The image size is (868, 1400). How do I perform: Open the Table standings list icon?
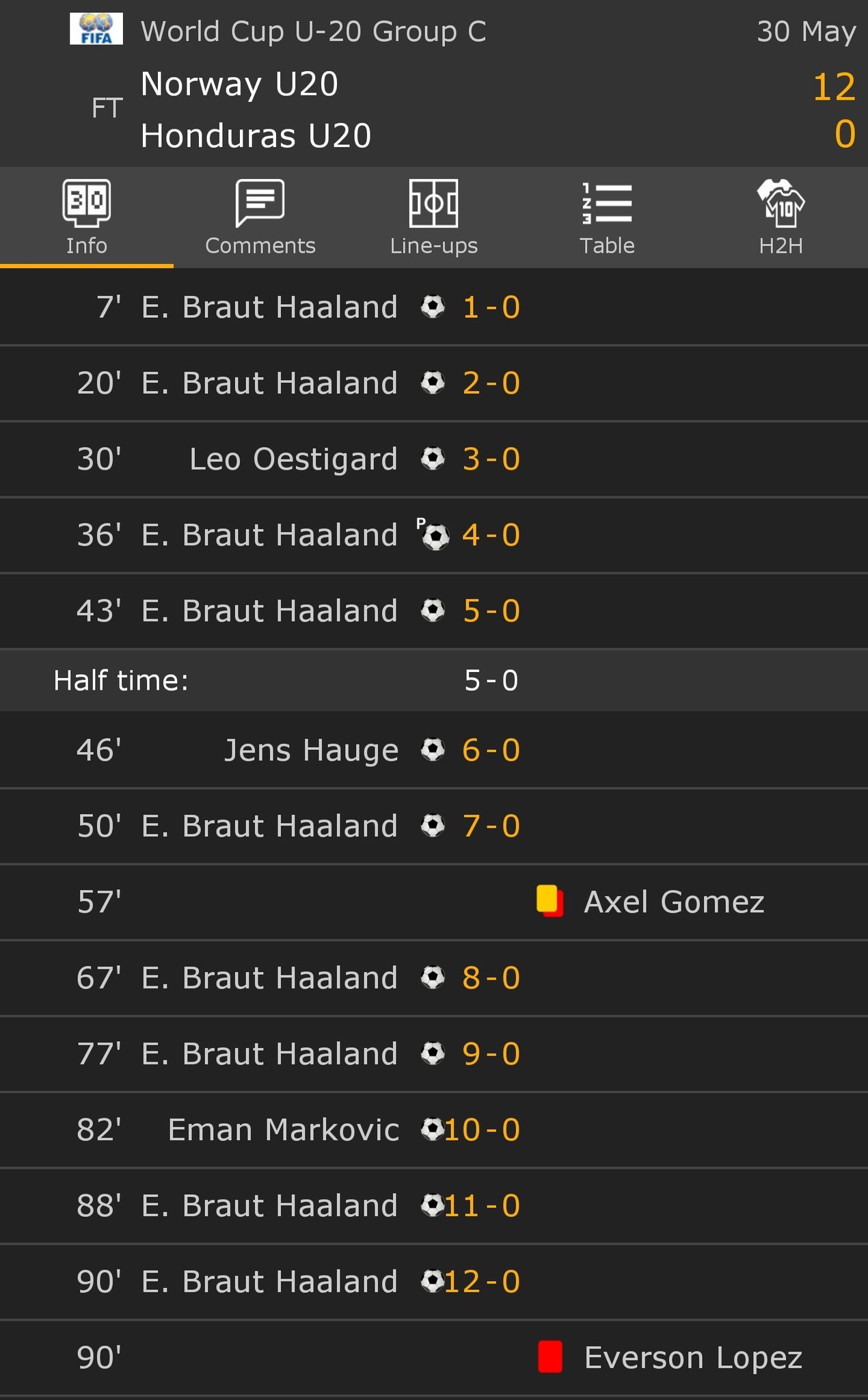[607, 202]
